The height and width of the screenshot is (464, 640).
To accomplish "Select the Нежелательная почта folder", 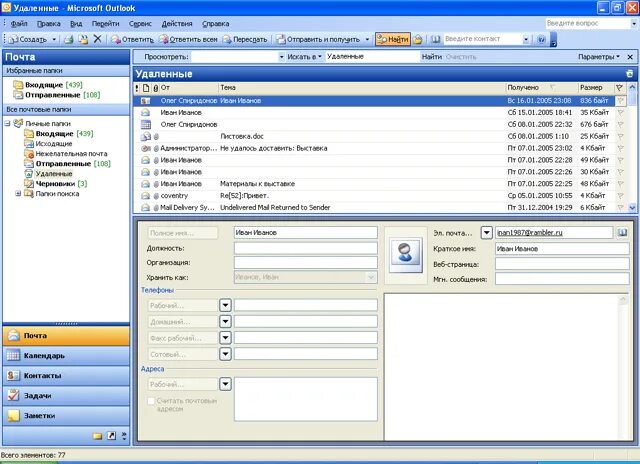I will tap(71, 154).
